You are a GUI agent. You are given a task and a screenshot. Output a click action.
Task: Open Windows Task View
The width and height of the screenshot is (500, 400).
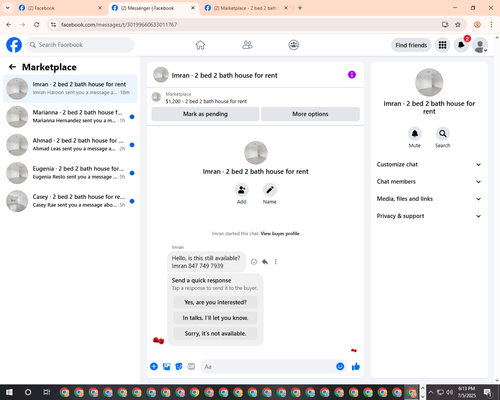click(x=47, y=392)
